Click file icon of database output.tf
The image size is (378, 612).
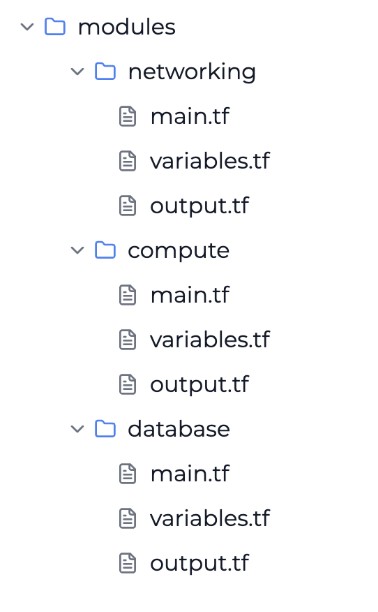tap(128, 563)
